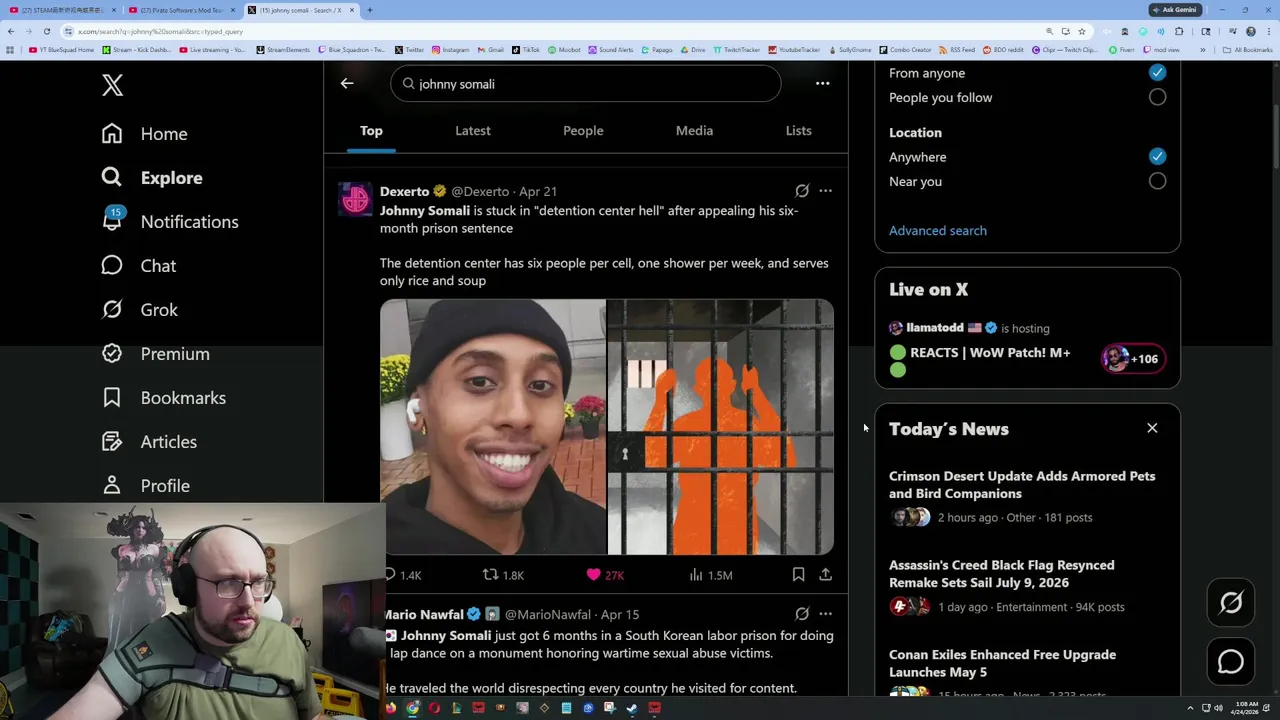Open the Twitter bookmark in bookmarks bar
1280x720 pixels.
coord(409,49)
